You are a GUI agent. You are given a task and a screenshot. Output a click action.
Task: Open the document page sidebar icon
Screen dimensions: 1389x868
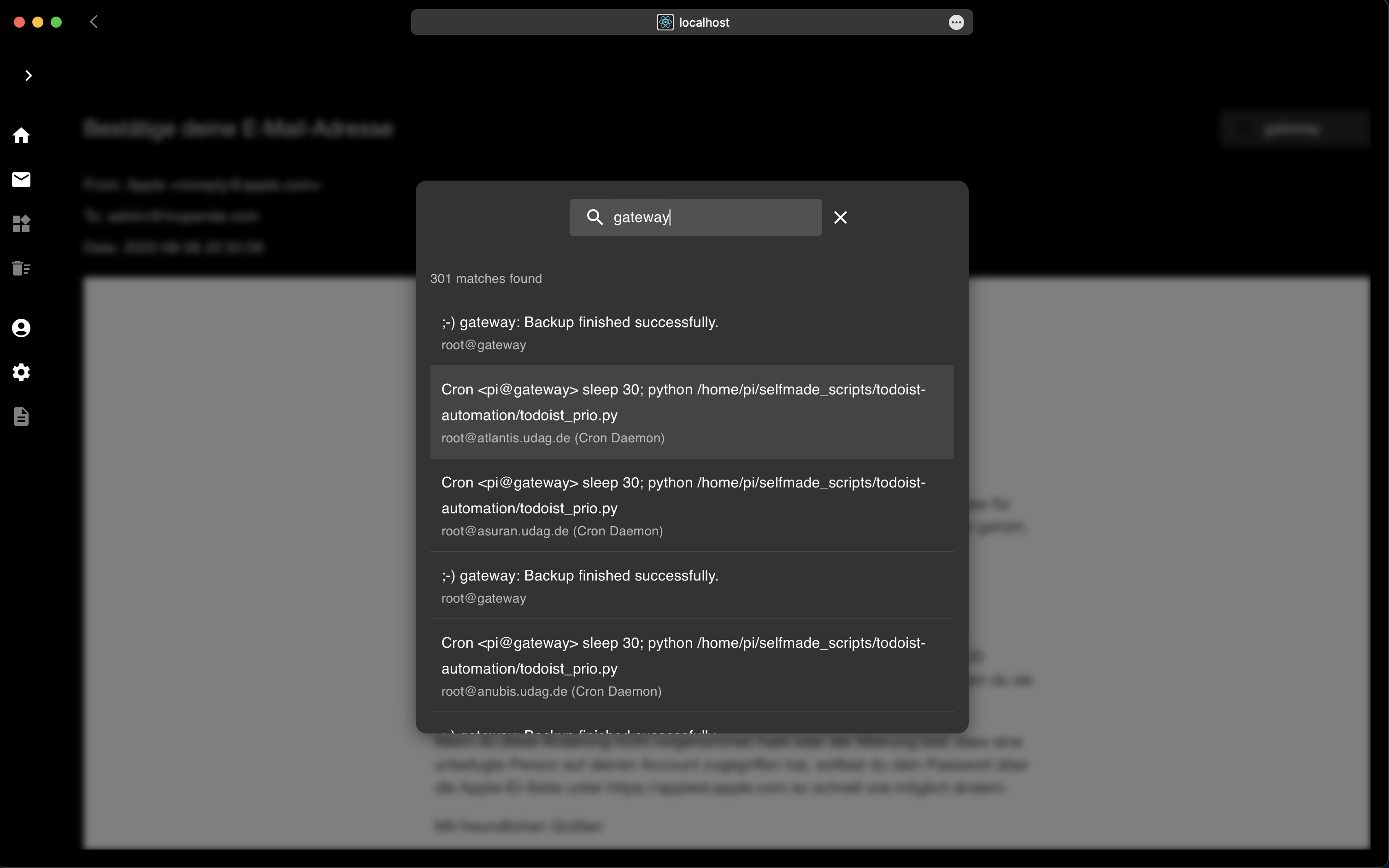21,416
